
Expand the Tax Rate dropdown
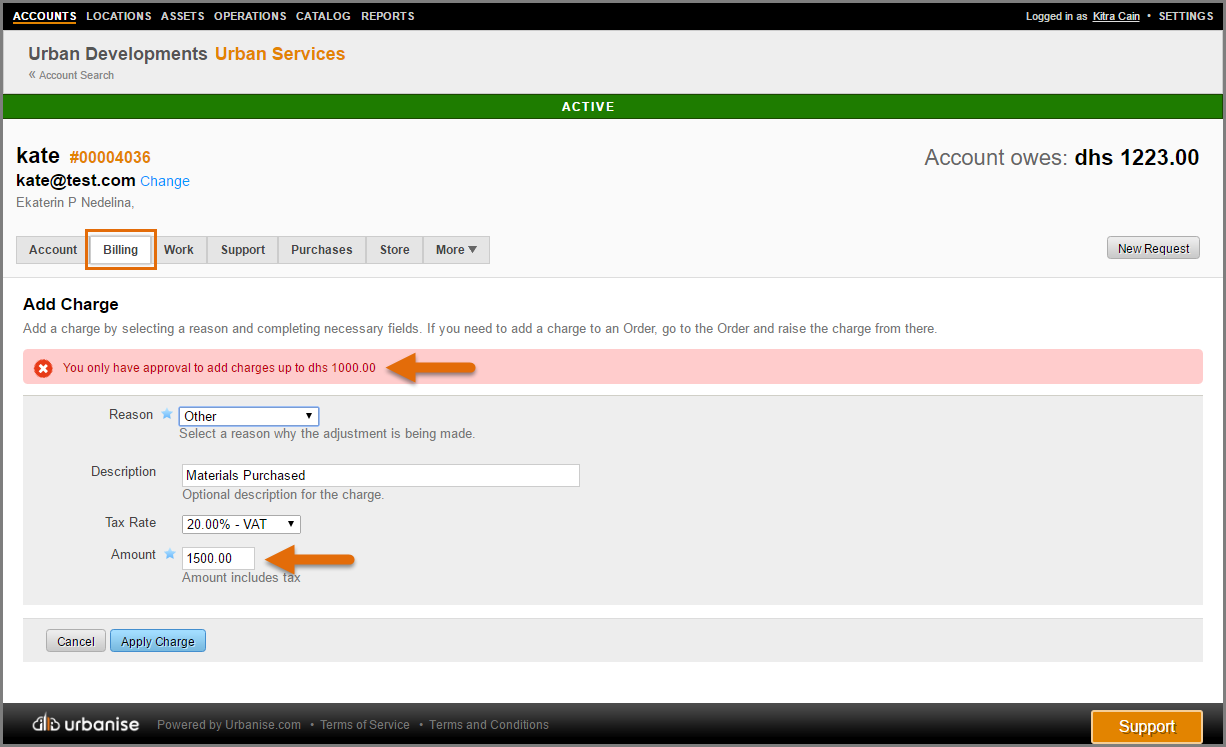(x=241, y=524)
